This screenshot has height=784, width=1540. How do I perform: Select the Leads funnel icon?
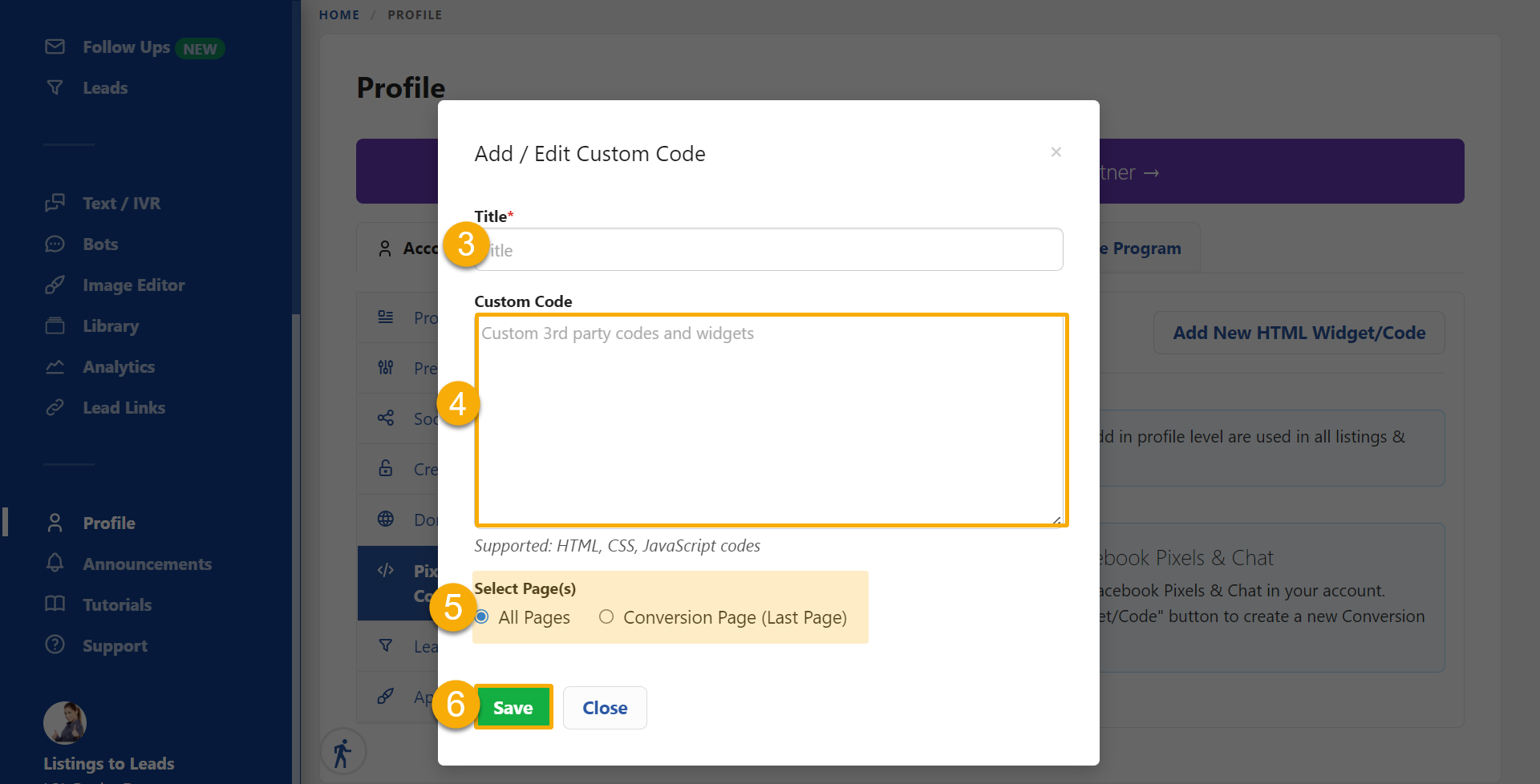104,87
